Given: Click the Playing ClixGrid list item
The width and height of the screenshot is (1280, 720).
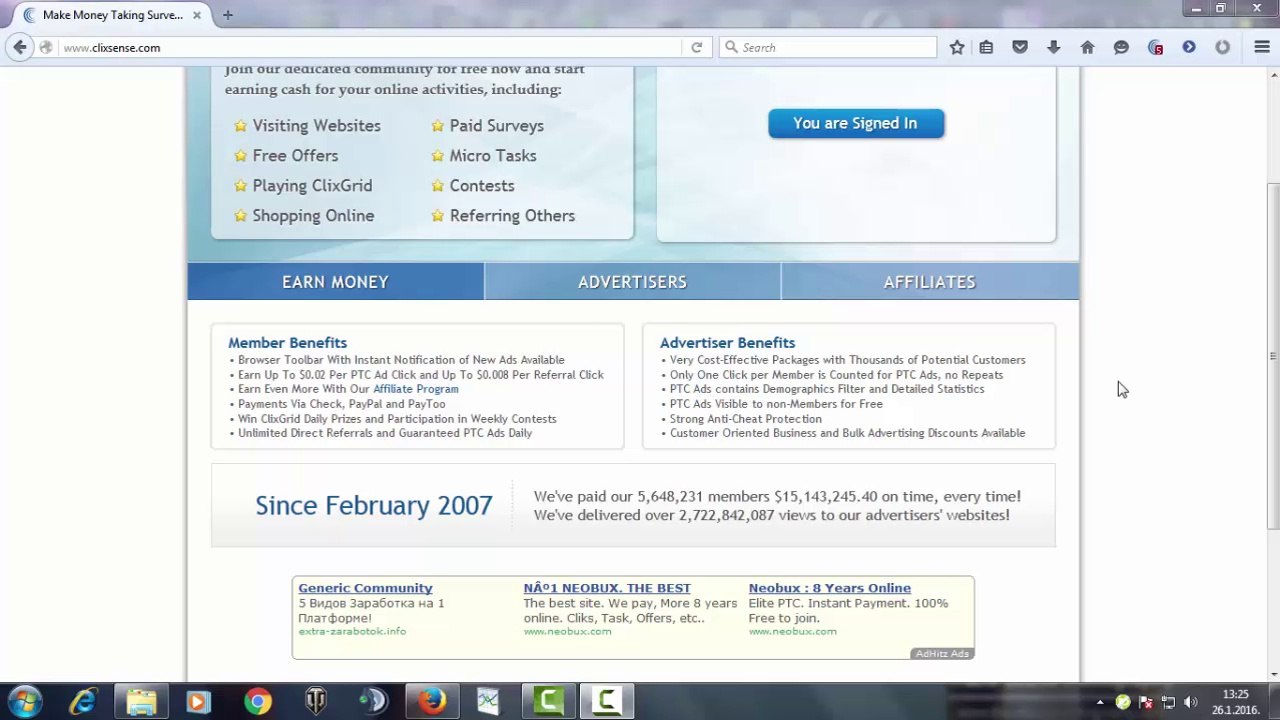Looking at the screenshot, I should click(312, 186).
